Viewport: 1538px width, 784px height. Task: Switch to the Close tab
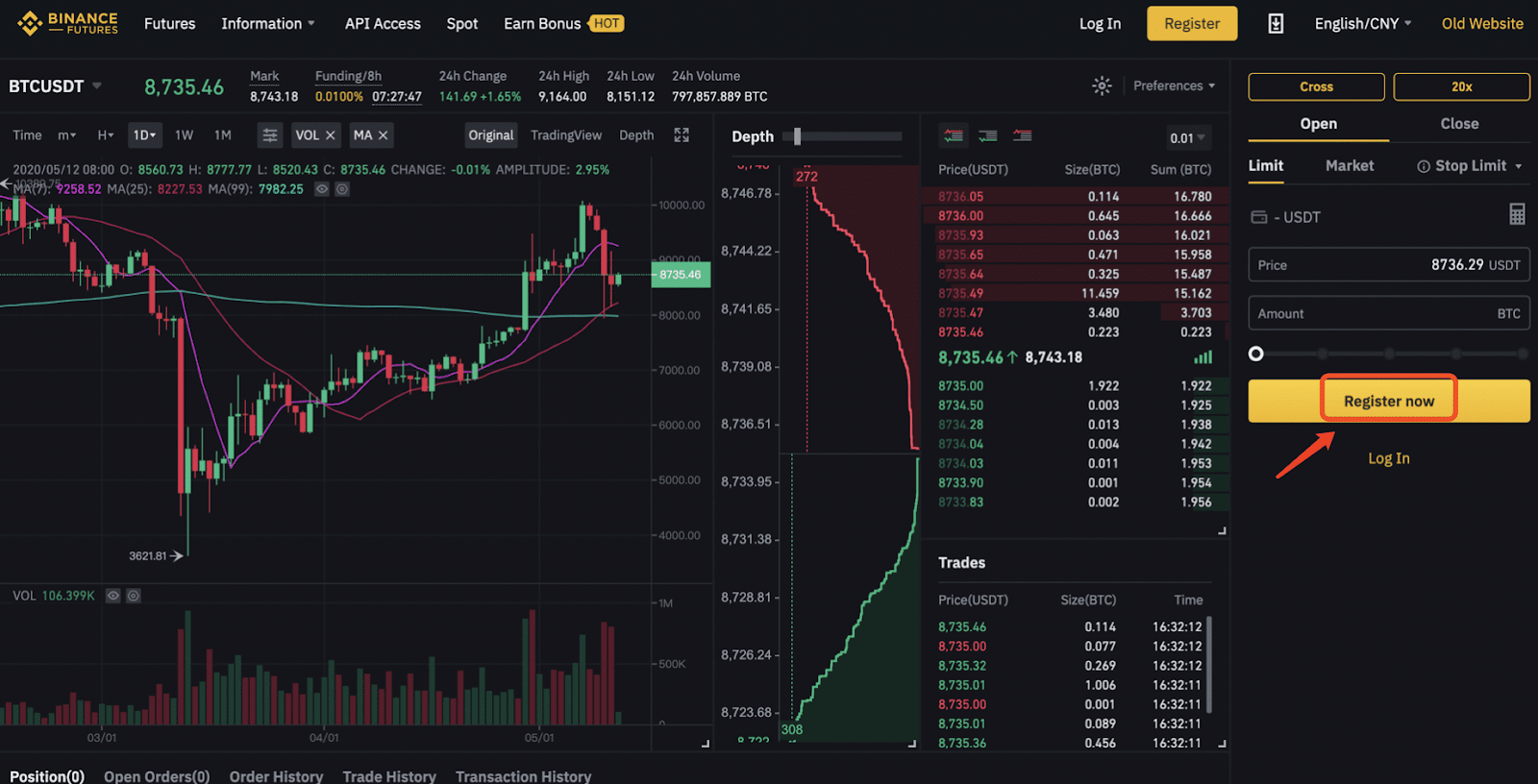click(1459, 124)
